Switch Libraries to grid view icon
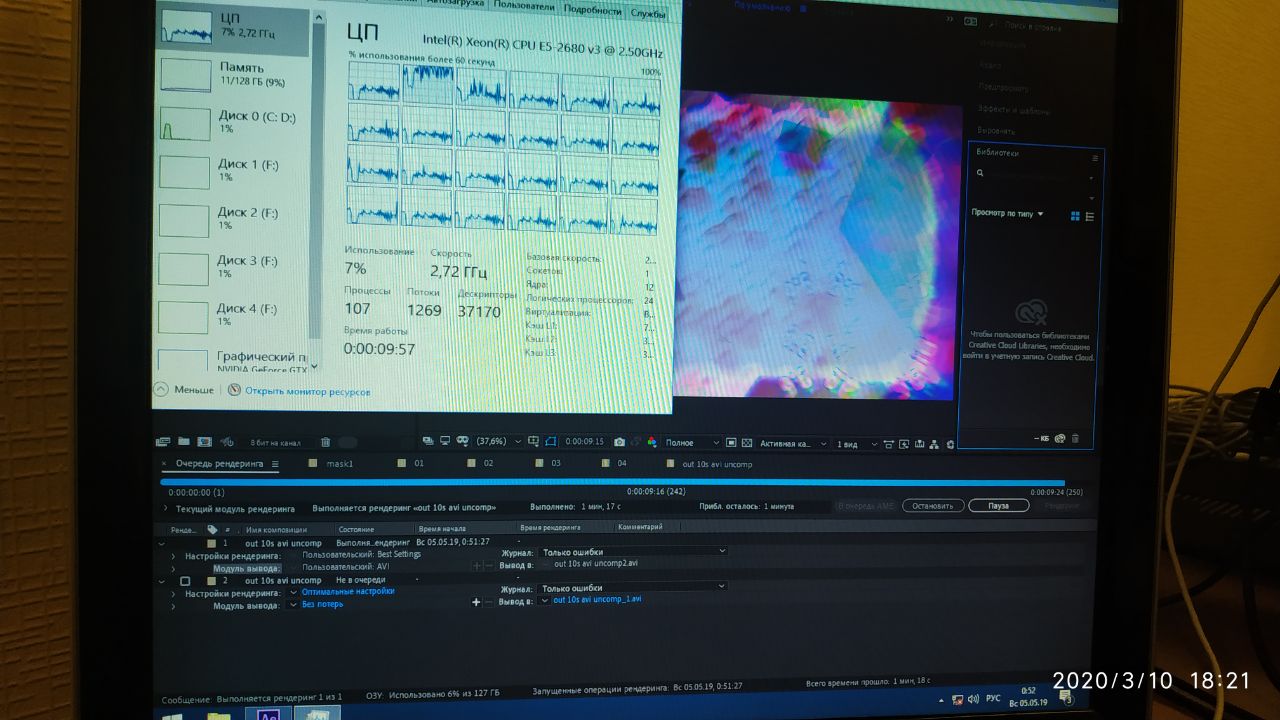Image resolution: width=1280 pixels, height=720 pixels. [x=1076, y=216]
